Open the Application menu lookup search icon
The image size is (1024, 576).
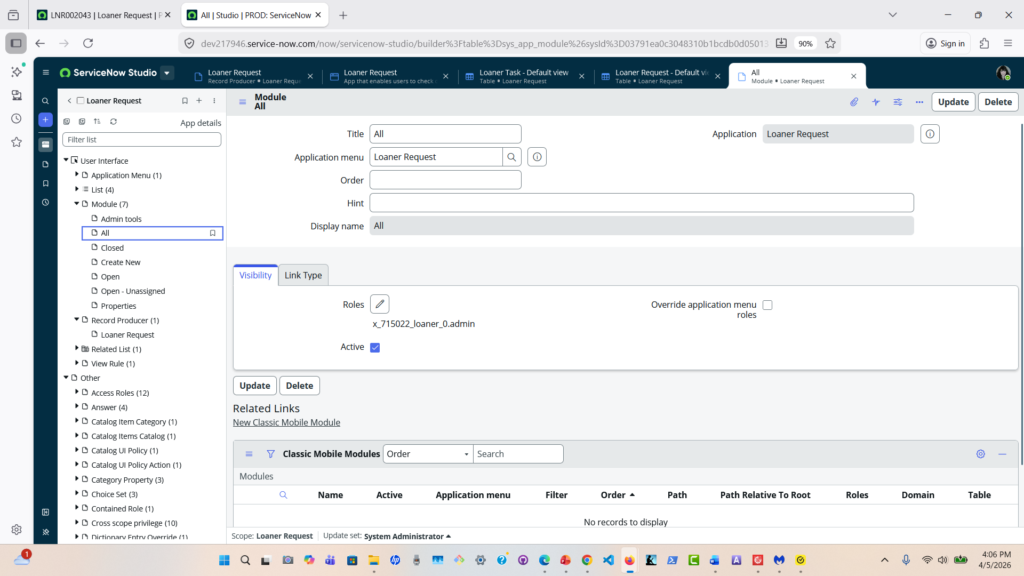click(x=512, y=157)
